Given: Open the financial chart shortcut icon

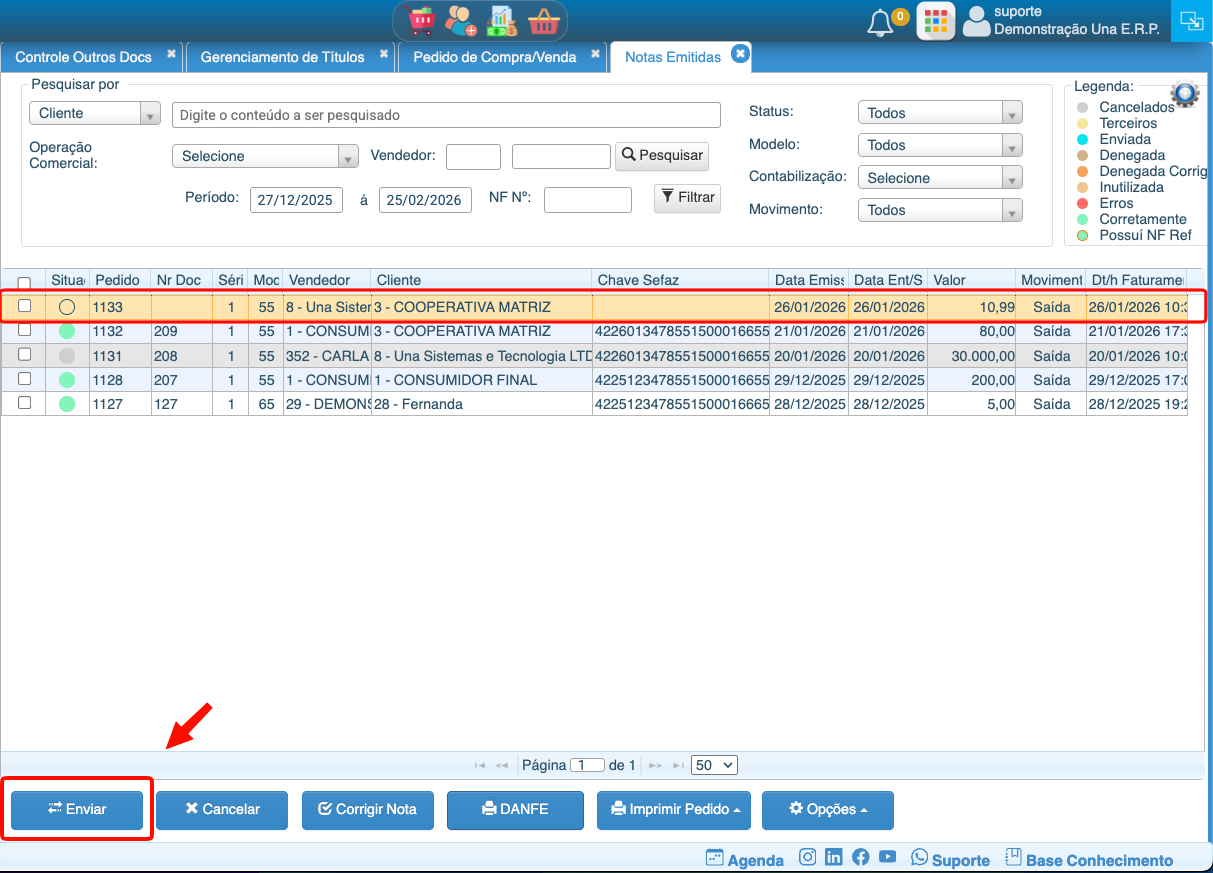Looking at the screenshot, I should coord(501,21).
